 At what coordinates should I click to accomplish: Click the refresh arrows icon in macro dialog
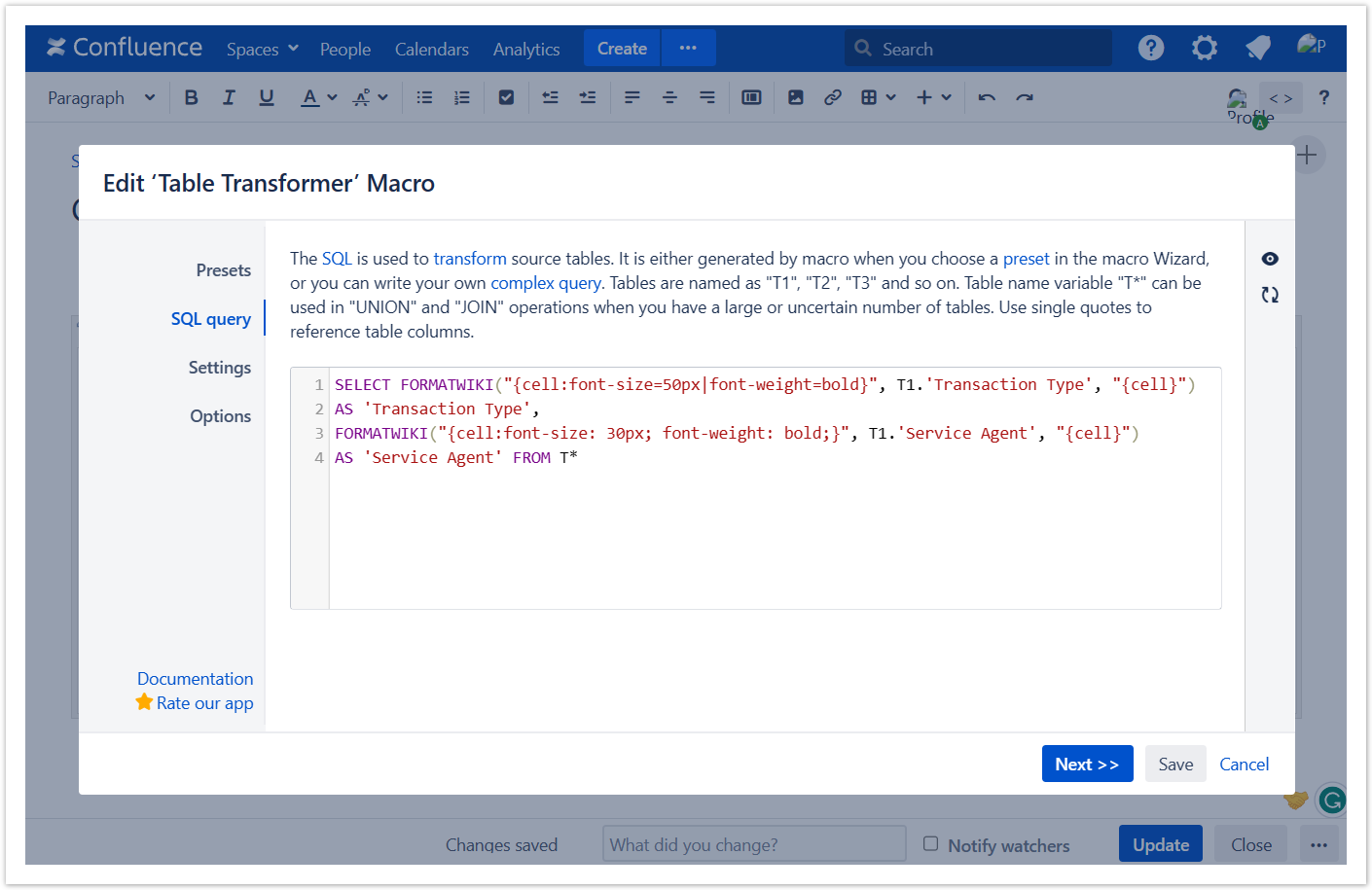[x=1270, y=295]
